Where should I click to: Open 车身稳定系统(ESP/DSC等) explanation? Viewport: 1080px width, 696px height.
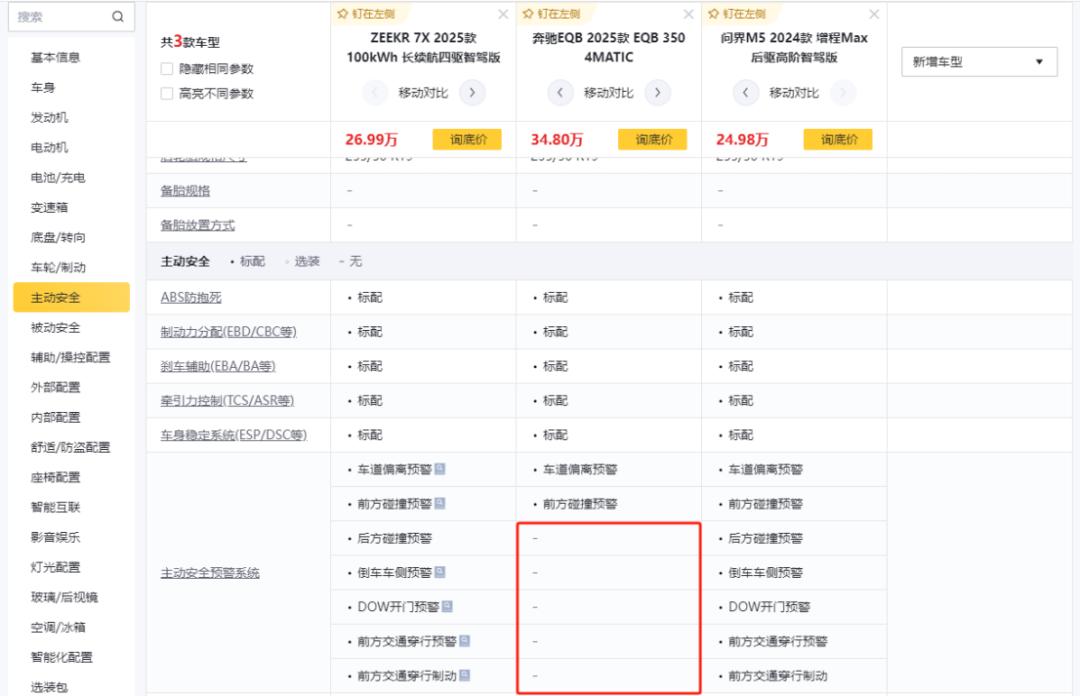point(233,435)
